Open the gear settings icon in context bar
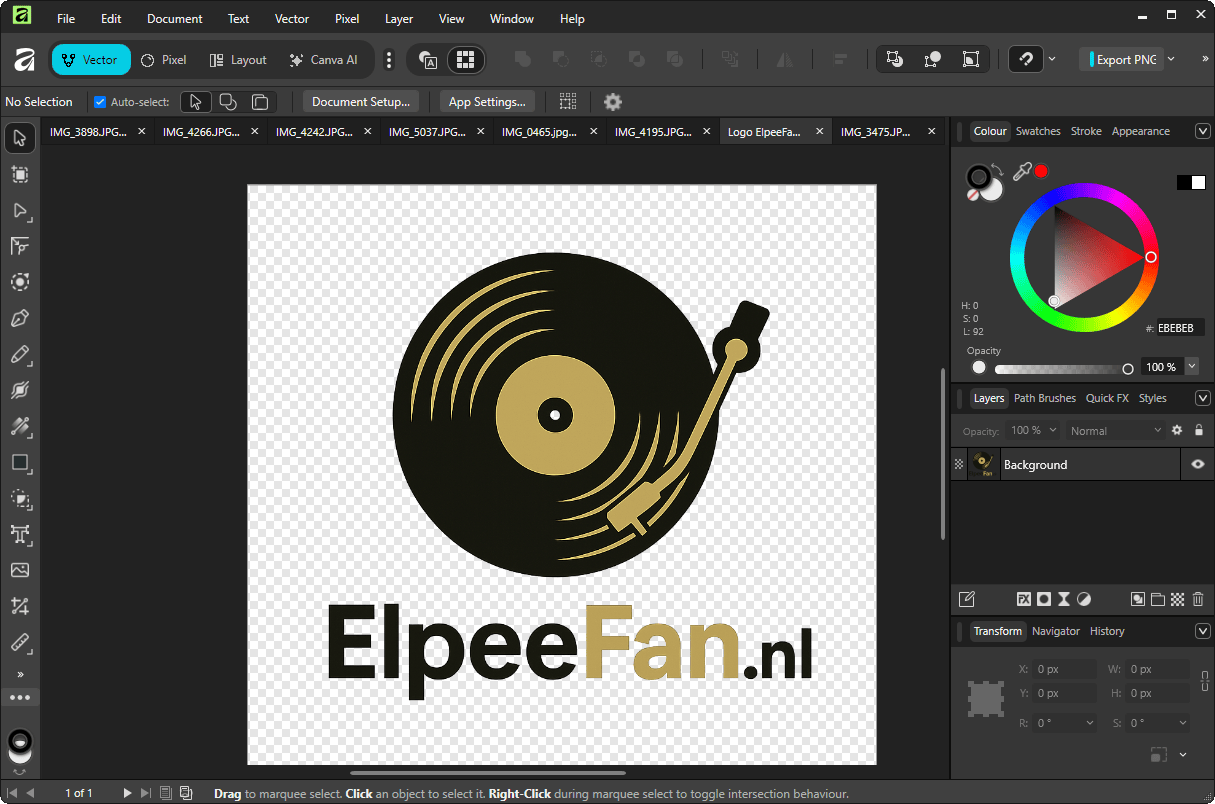Image resolution: width=1215 pixels, height=804 pixels. point(613,102)
